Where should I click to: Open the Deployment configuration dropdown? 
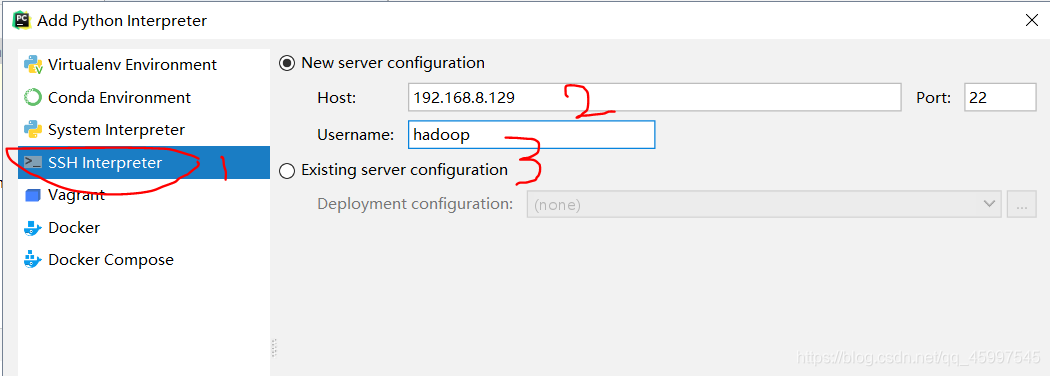point(764,204)
